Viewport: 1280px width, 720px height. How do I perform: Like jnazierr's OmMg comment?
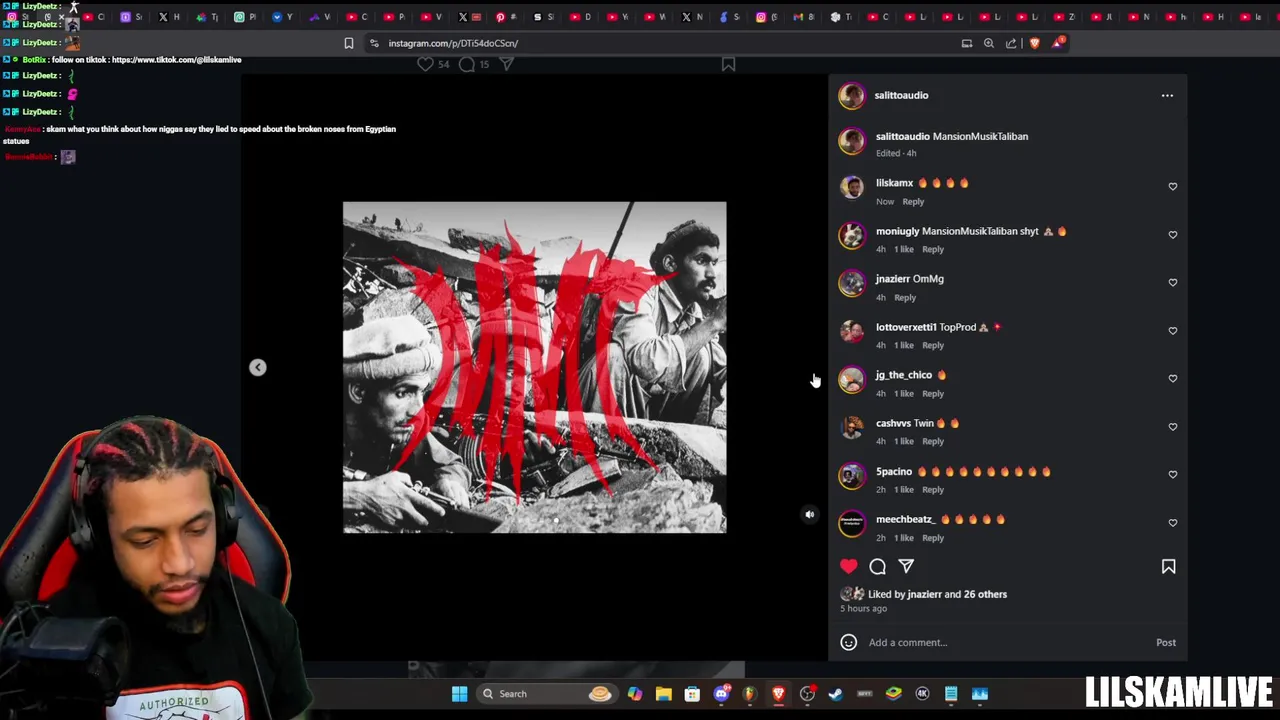pyautogui.click(x=1173, y=282)
